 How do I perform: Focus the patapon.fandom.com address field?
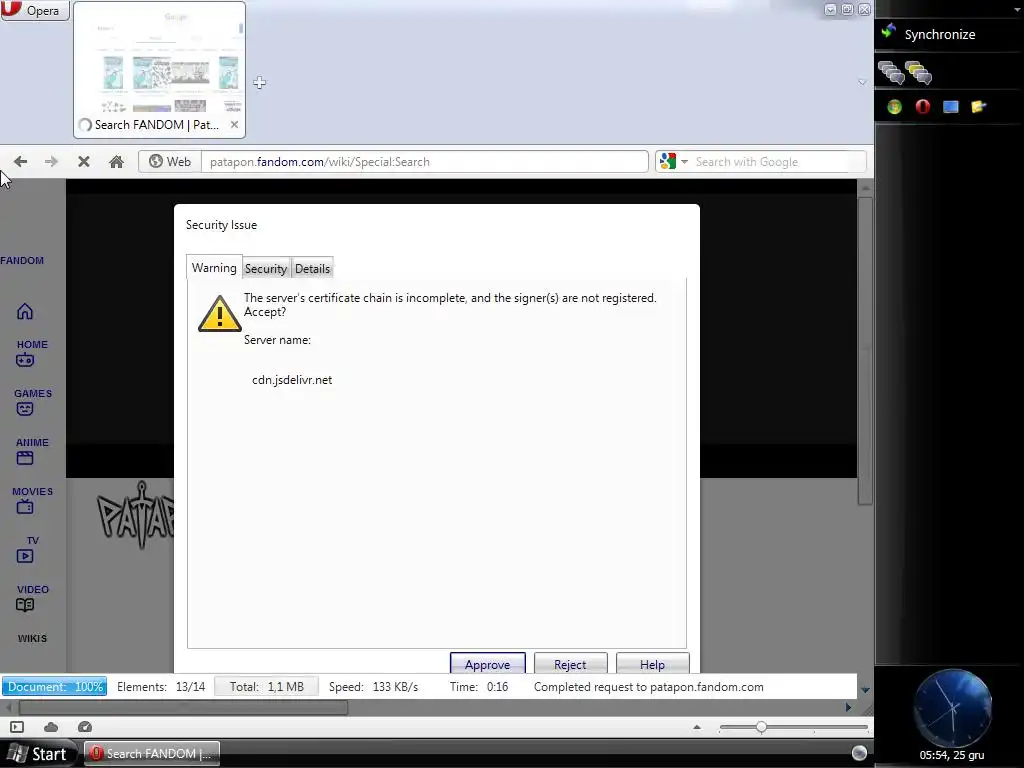click(424, 161)
